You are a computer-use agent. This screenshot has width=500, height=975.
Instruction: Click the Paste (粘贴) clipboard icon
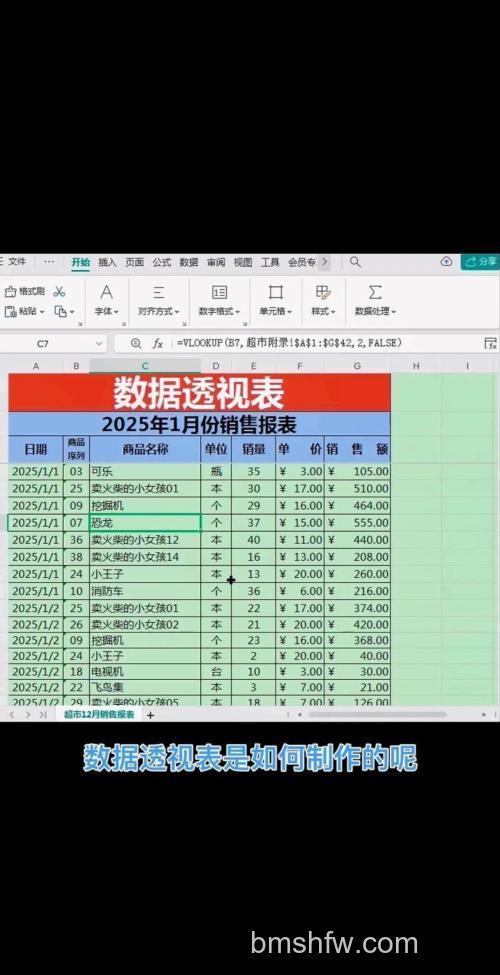click(10, 312)
